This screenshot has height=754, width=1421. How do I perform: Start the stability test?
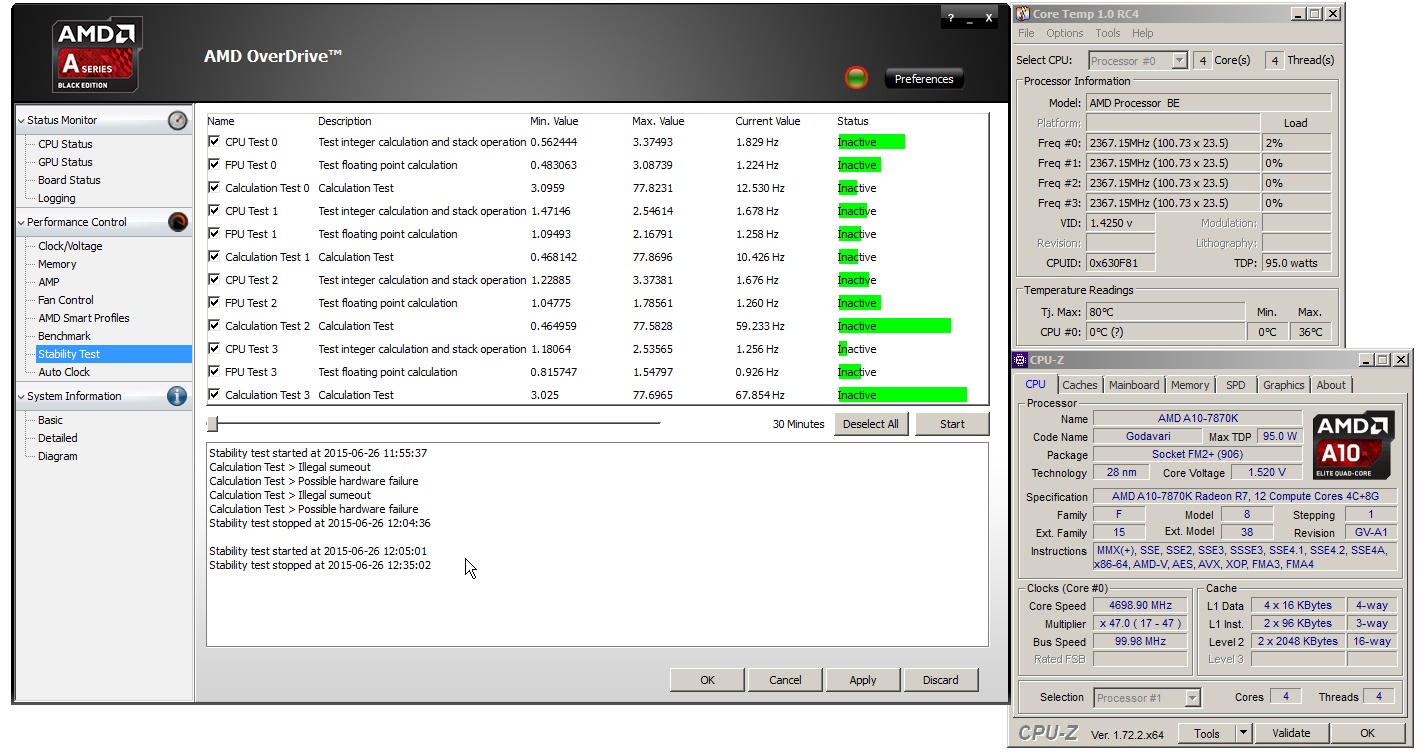[952, 424]
